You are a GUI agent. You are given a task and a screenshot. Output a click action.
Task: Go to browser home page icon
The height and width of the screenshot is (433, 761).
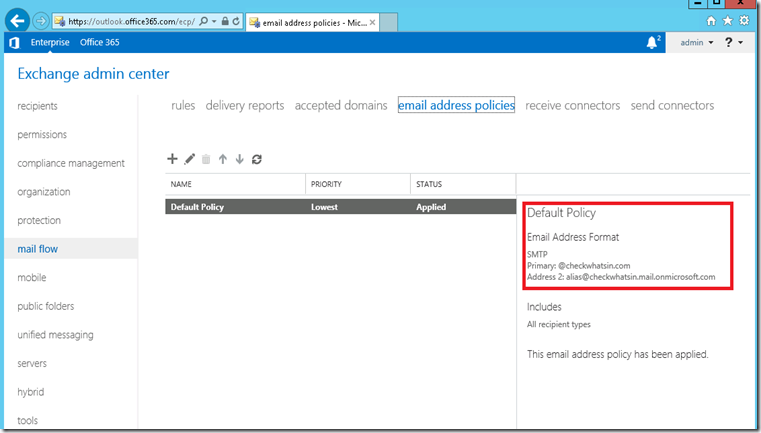coord(711,21)
